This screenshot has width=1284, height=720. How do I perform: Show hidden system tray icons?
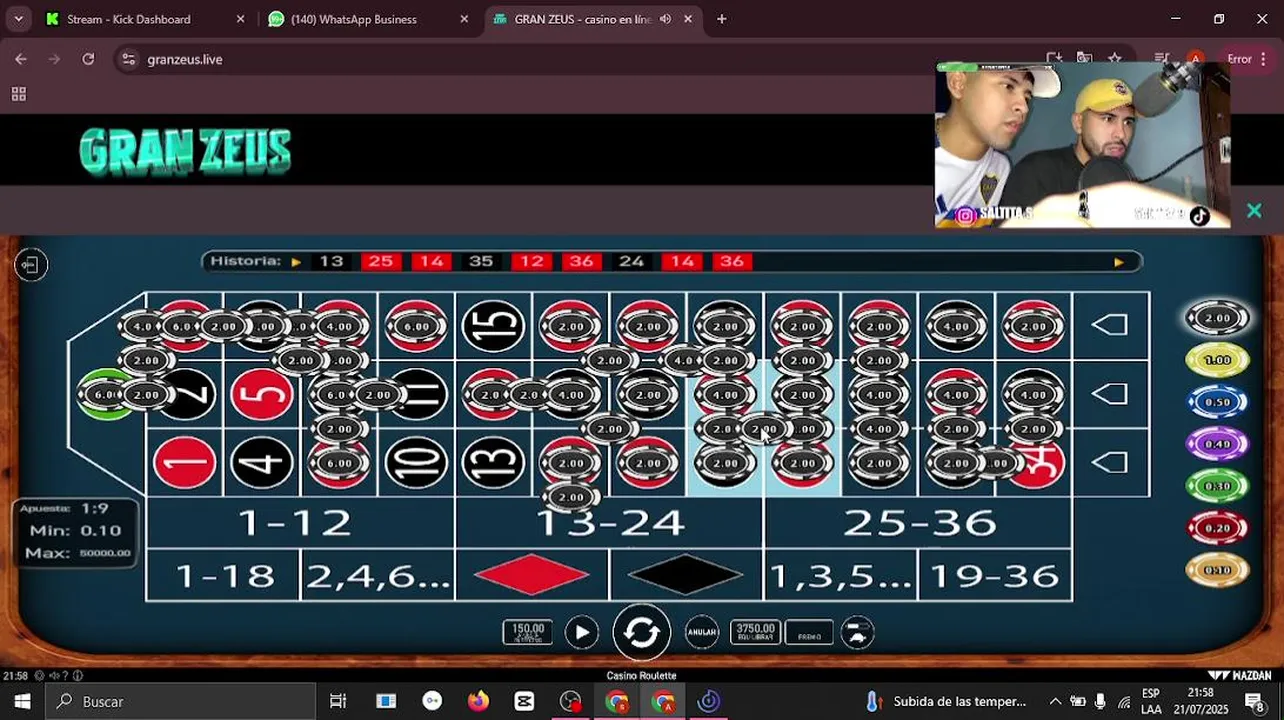click(x=1055, y=701)
